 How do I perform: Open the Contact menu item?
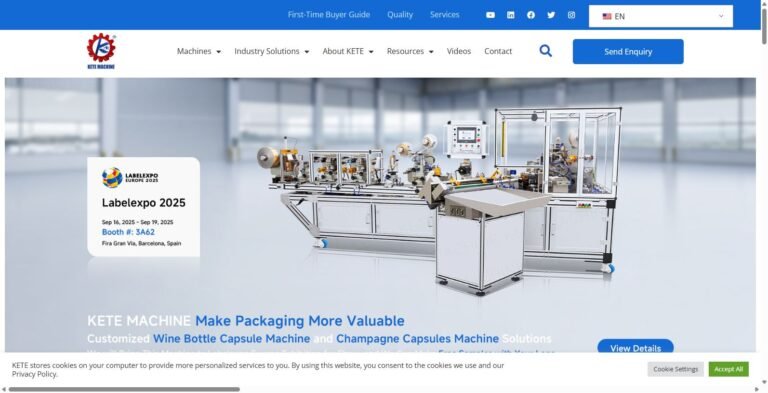point(498,51)
